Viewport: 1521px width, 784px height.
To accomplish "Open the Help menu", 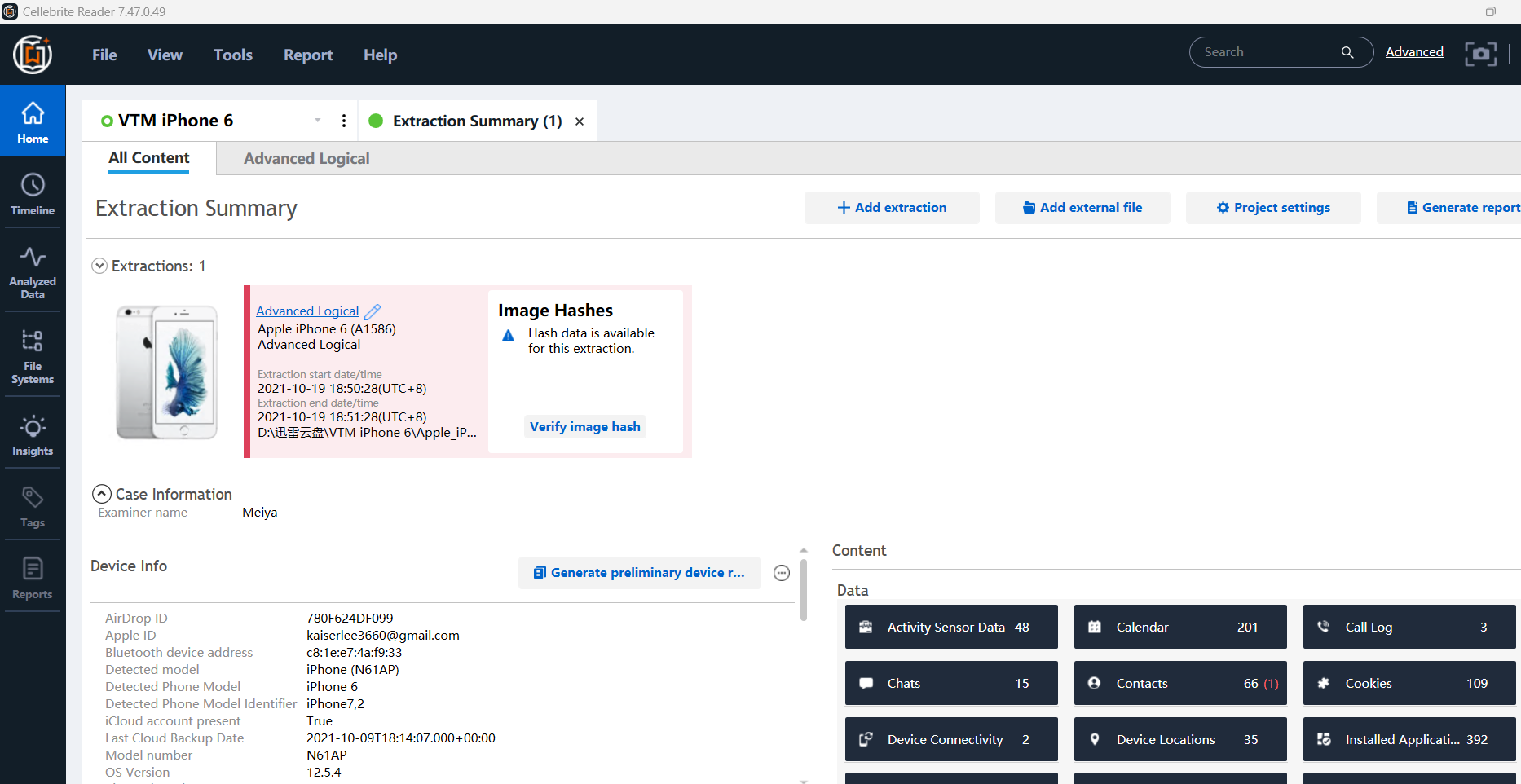I will [380, 55].
